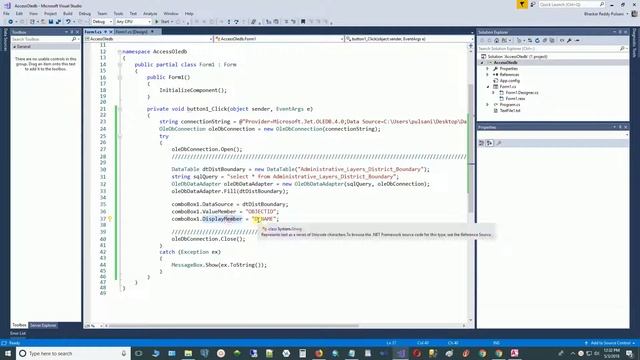The height and width of the screenshot is (360, 640).
Task: Expand the Program.cs node
Action: (x=487, y=104)
